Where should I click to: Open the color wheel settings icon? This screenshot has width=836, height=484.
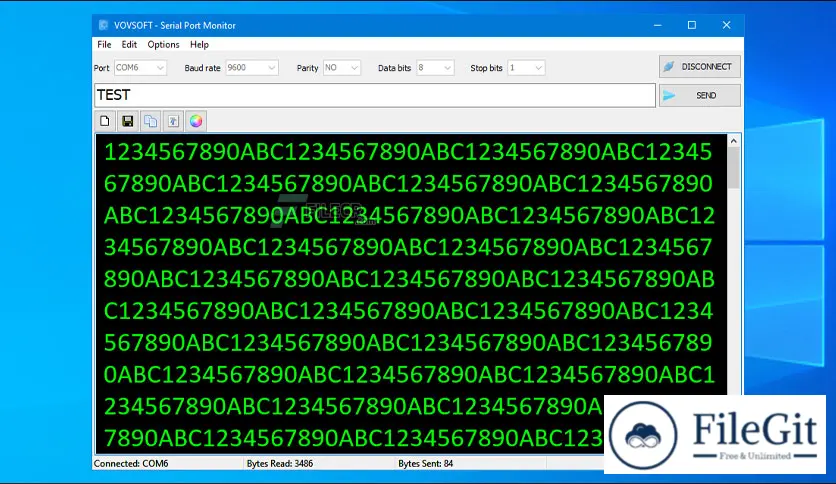196,121
